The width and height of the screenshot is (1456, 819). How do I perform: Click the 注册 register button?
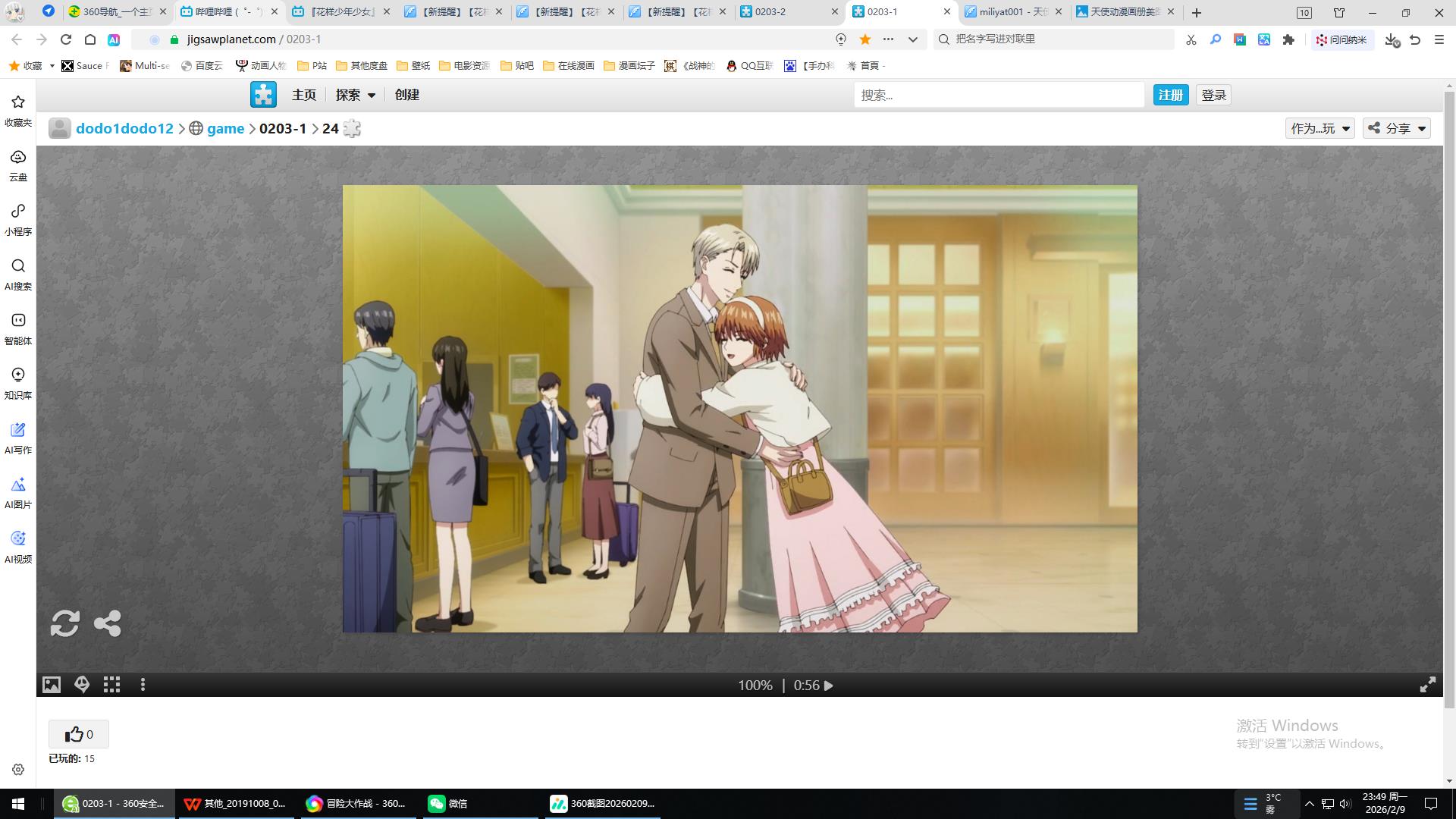click(x=1170, y=95)
